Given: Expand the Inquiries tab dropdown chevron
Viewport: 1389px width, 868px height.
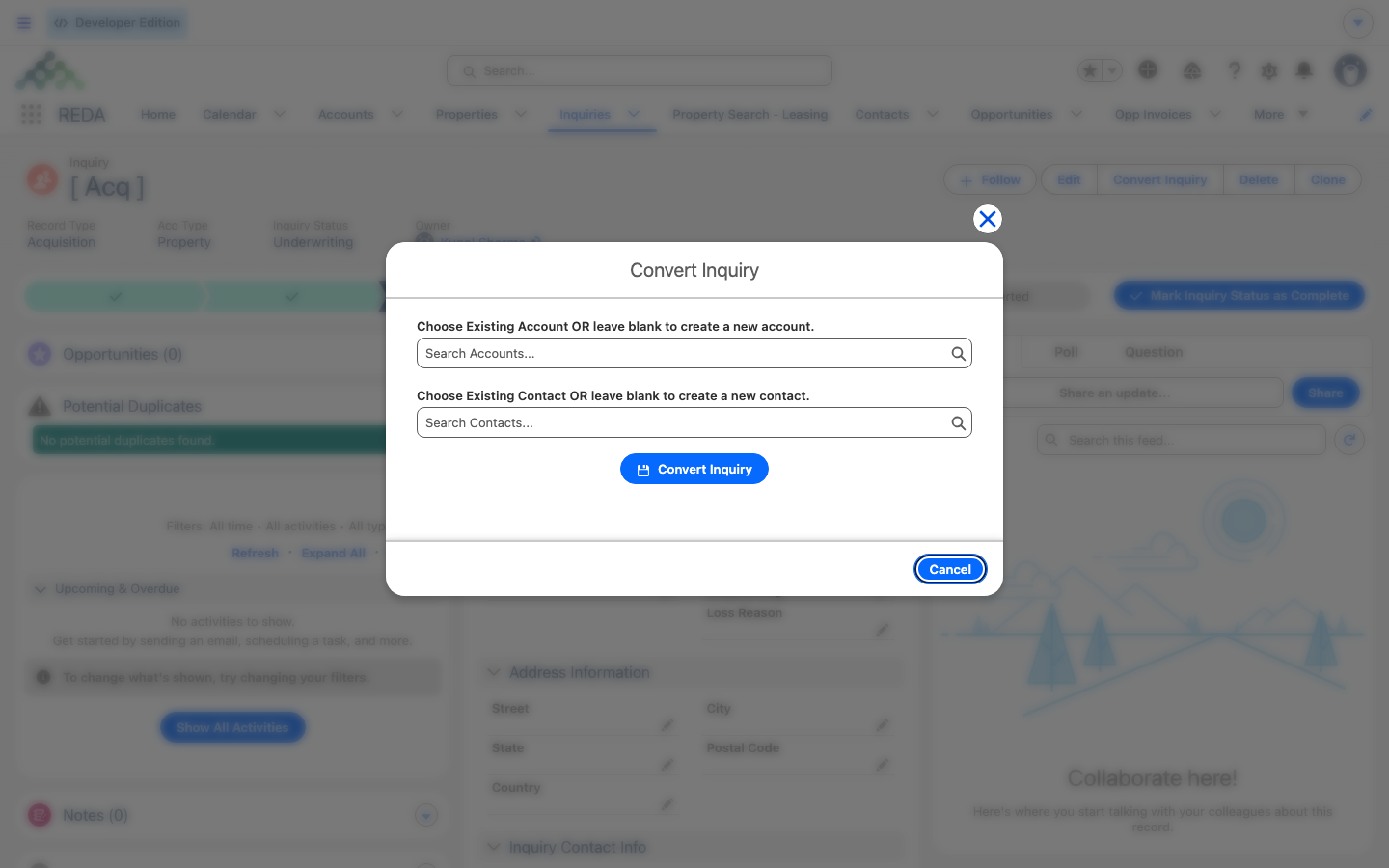Looking at the screenshot, I should click(634, 115).
